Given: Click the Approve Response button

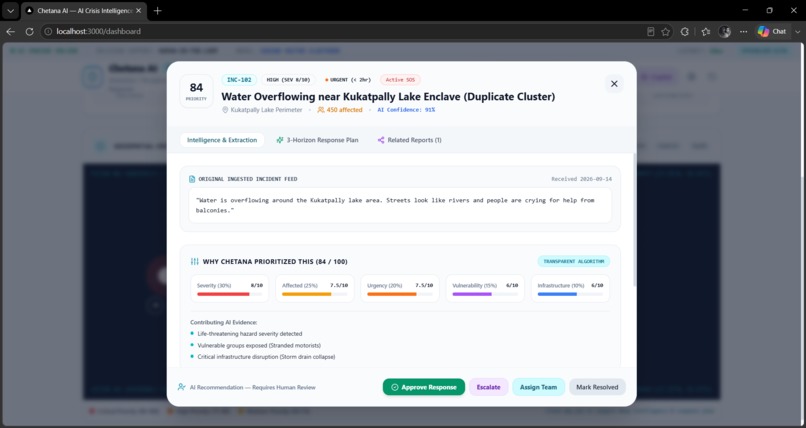Looking at the screenshot, I should click(424, 387).
